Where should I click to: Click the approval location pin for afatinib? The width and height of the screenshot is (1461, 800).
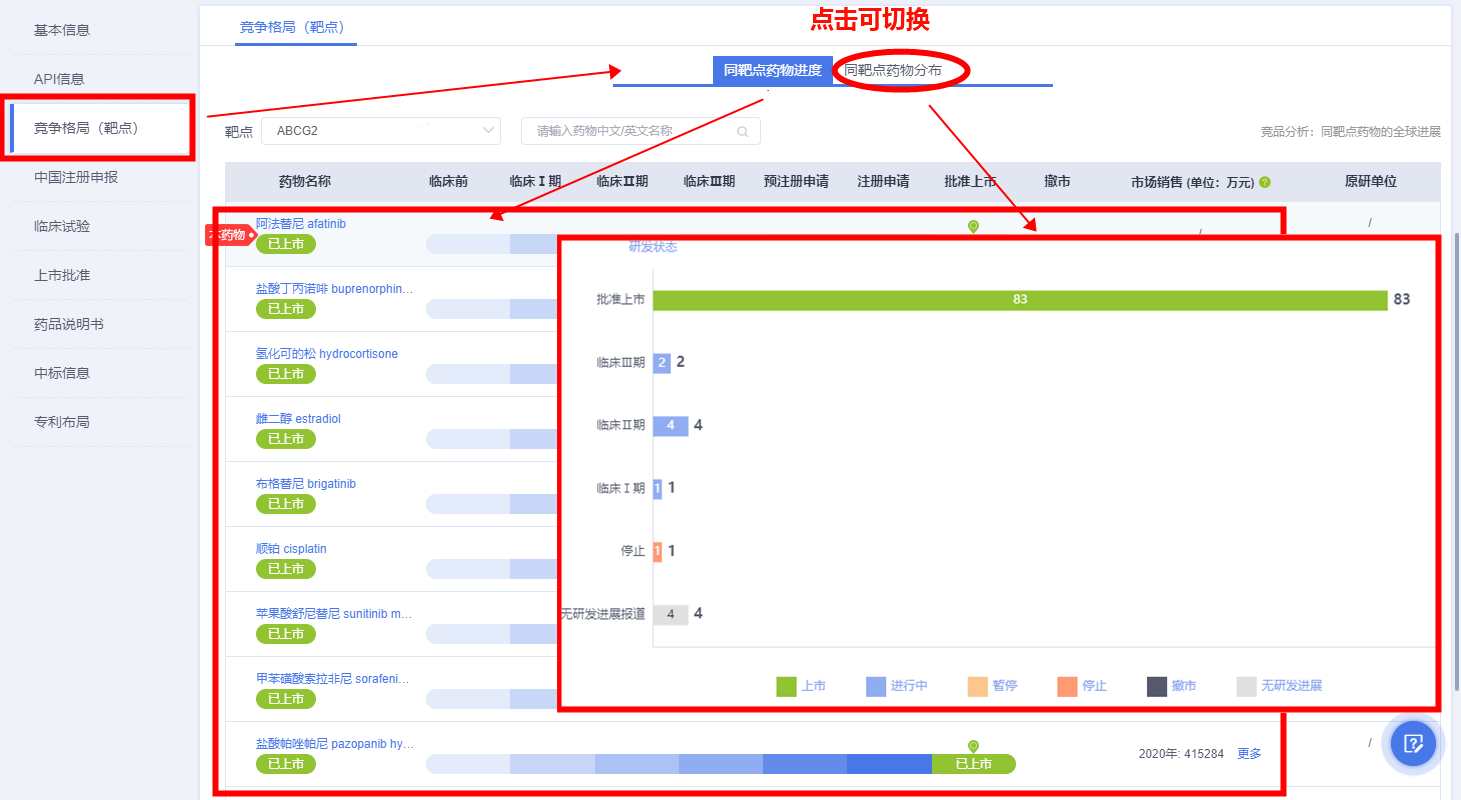pyautogui.click(x=973, y=226)
